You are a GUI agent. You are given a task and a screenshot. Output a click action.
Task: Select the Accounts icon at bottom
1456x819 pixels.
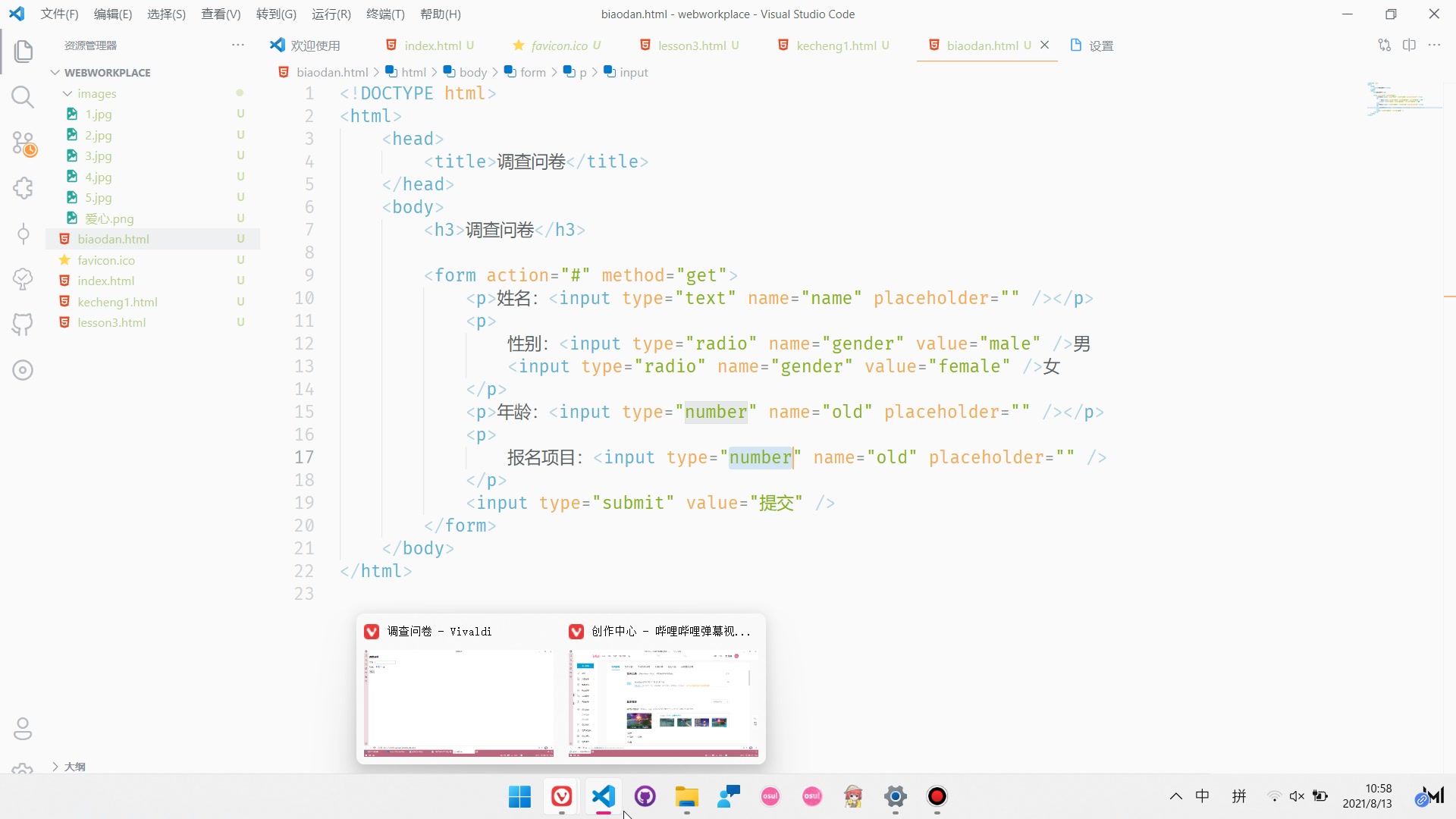tap(23, 729)
